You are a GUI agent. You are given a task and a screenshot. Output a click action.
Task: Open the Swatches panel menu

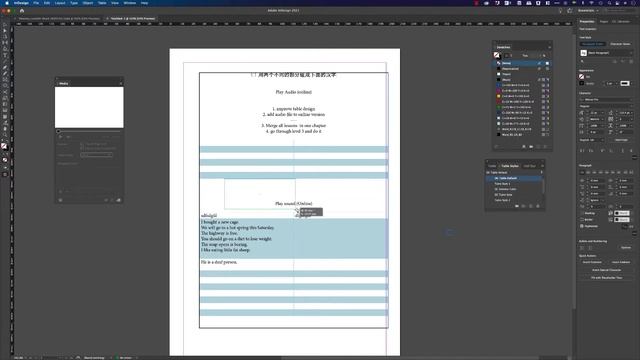(x=549, y=47)
